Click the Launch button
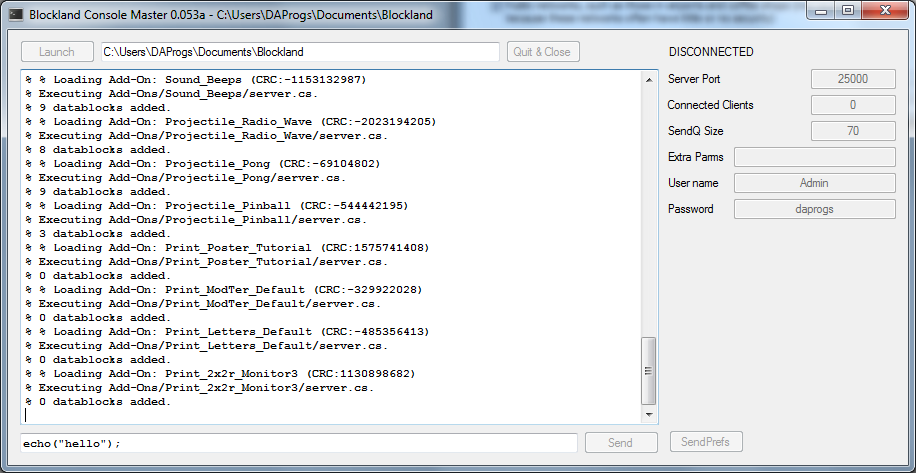The width and height of the screenshot is (916, 473). (x=57, y=51)
